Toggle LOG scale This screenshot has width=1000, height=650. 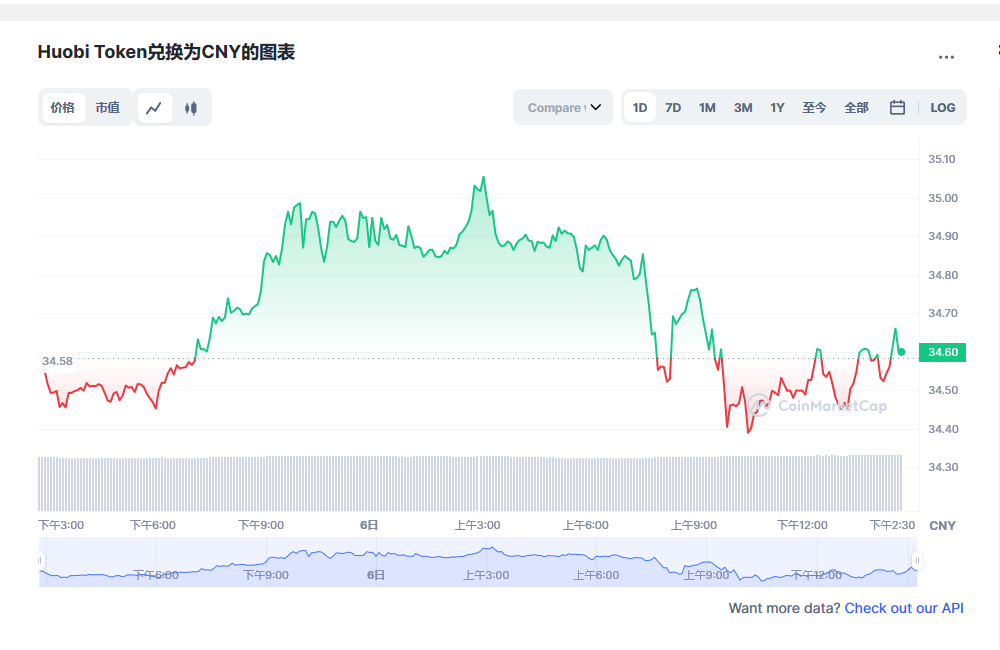click(942, 108)
